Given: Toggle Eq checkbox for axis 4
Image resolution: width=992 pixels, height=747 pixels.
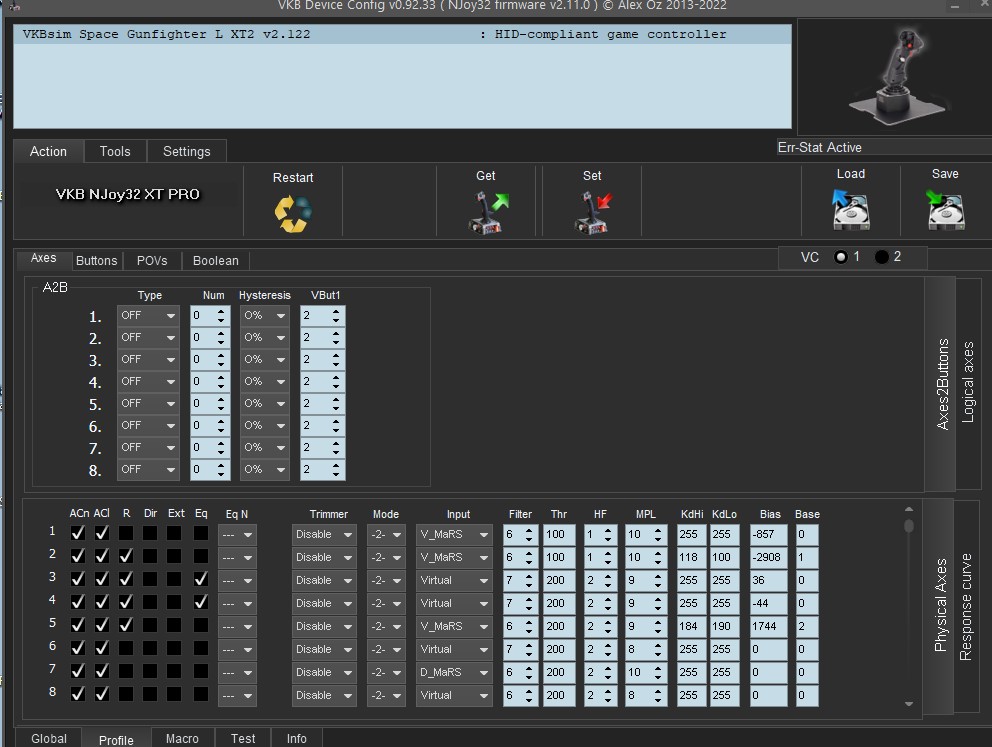Looking at the screenshot, I should (x=201, y=602).
